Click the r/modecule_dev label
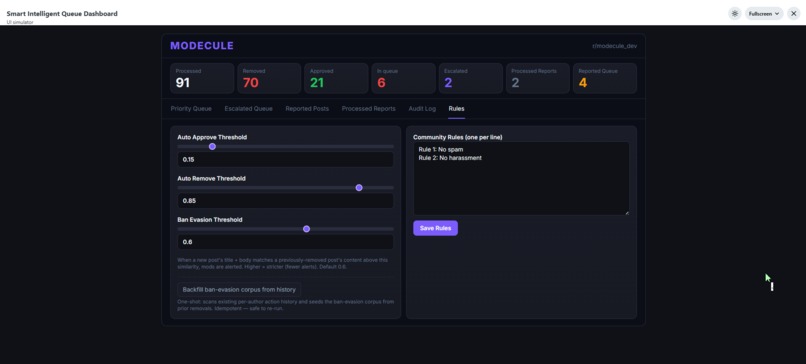The image size is (806, 364). (x=615, y=46)
